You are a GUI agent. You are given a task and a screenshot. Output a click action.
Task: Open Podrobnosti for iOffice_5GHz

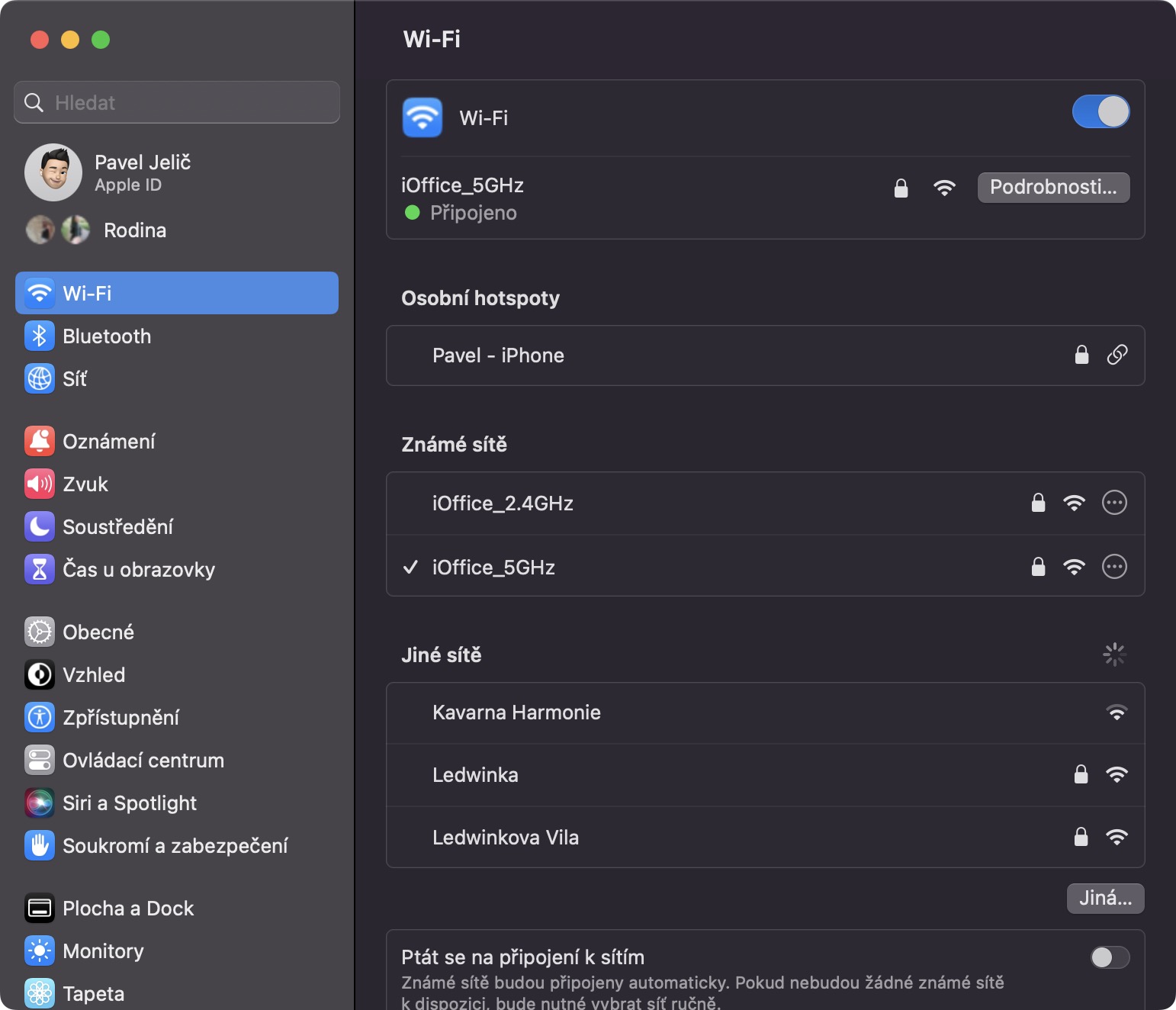point(1053,188)
